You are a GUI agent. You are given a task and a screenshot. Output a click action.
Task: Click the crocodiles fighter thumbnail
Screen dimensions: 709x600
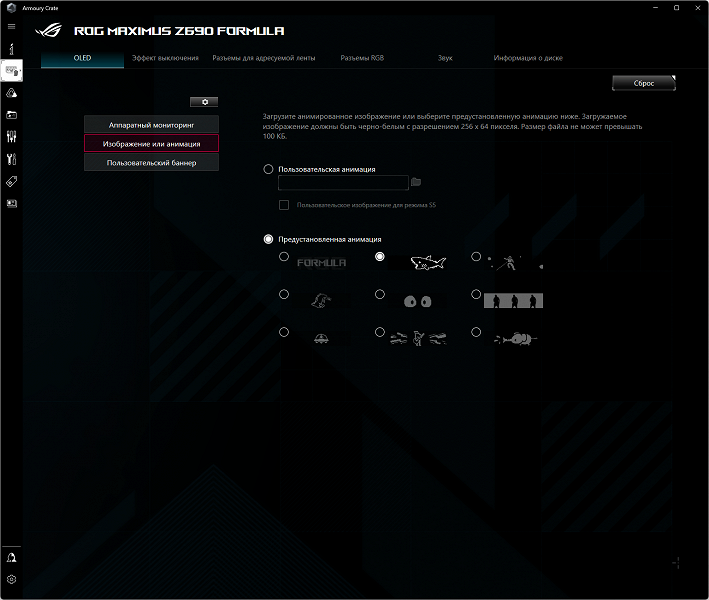click(418, 338)
